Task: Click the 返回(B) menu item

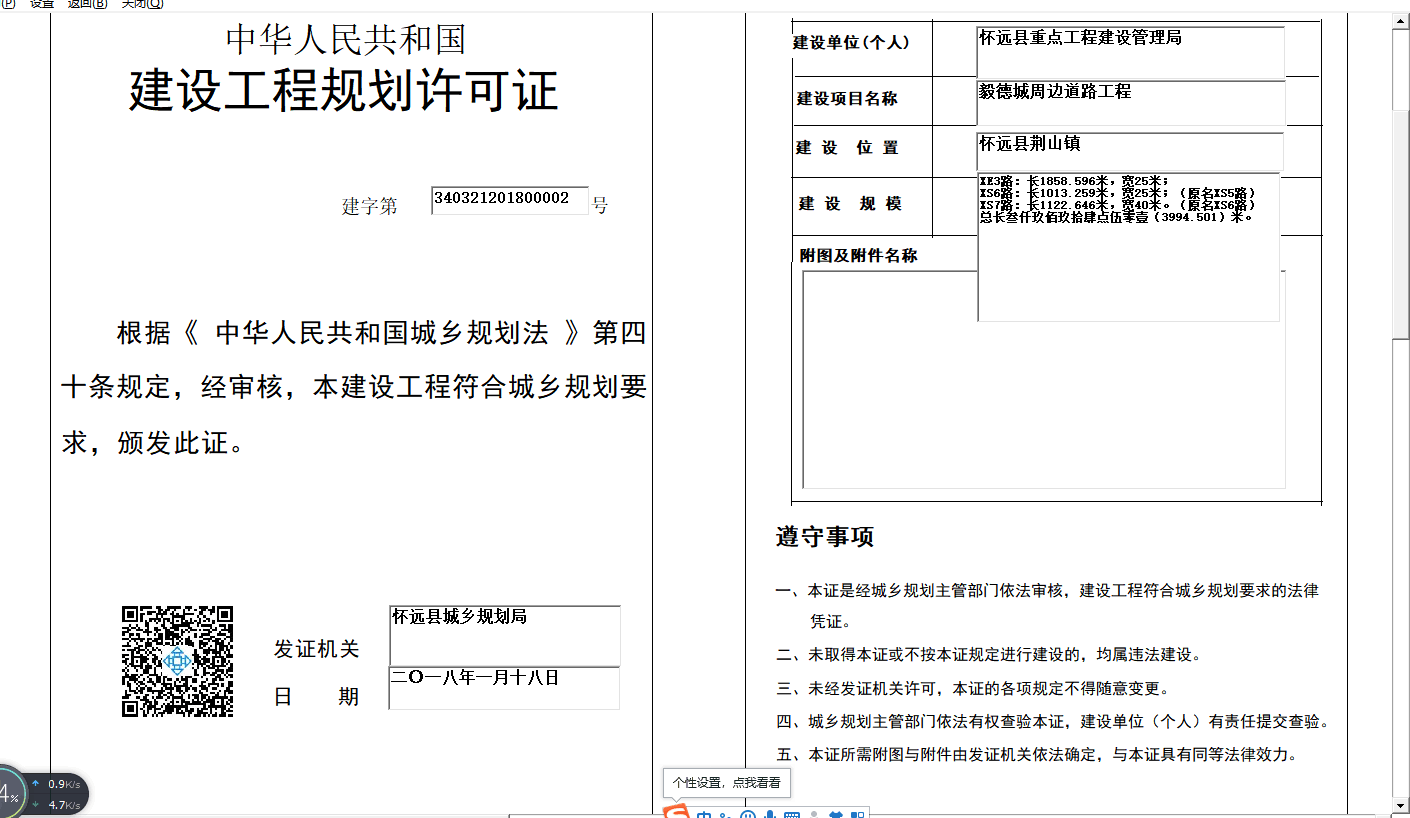Action: (87, 4)
